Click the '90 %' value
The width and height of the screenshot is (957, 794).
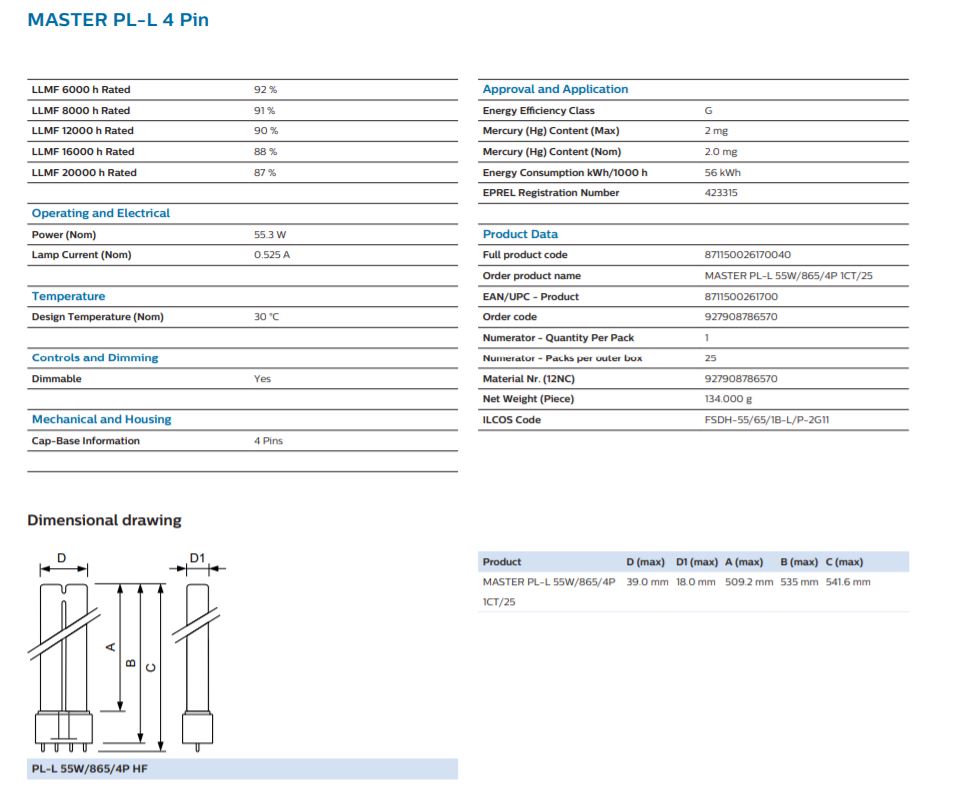pos(265,131)
